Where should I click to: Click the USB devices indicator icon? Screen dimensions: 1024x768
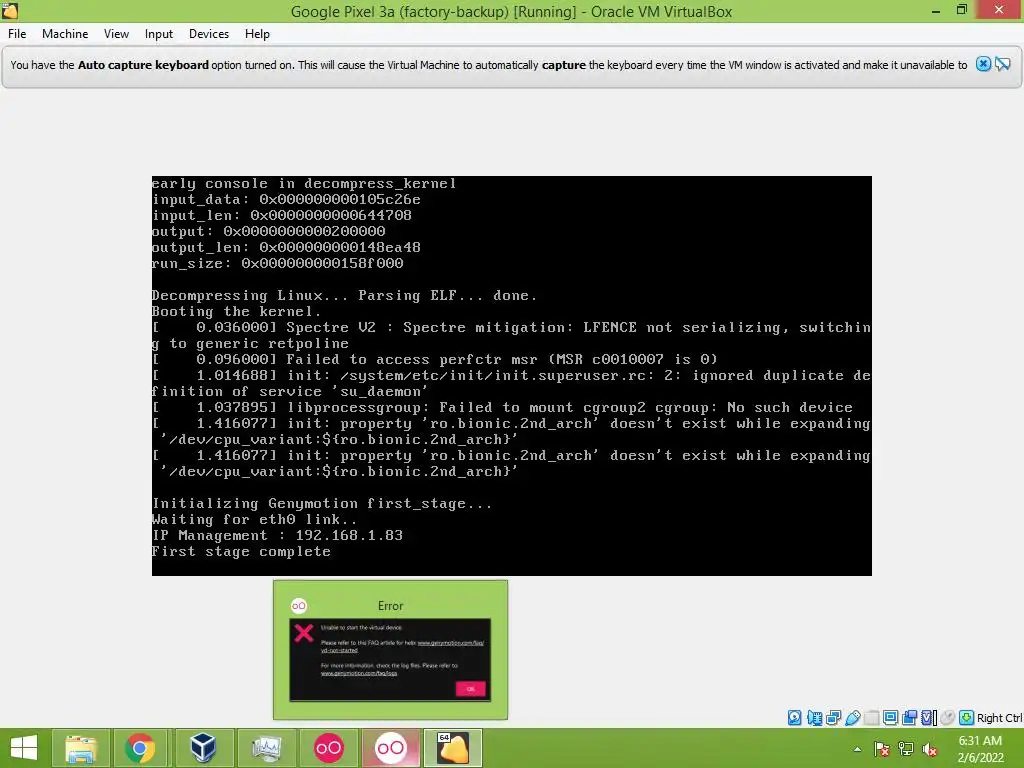[852, 718]
